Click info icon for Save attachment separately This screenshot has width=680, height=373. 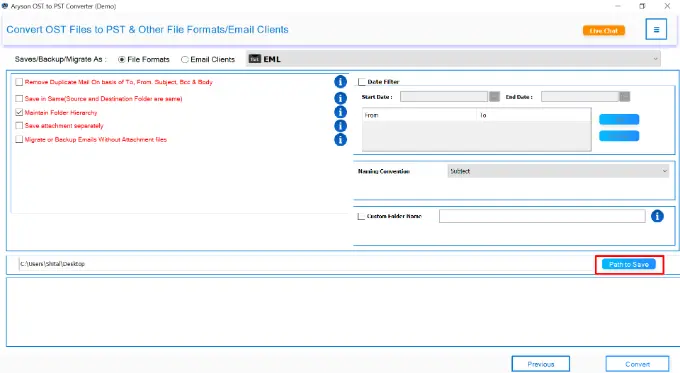(340, 126)
